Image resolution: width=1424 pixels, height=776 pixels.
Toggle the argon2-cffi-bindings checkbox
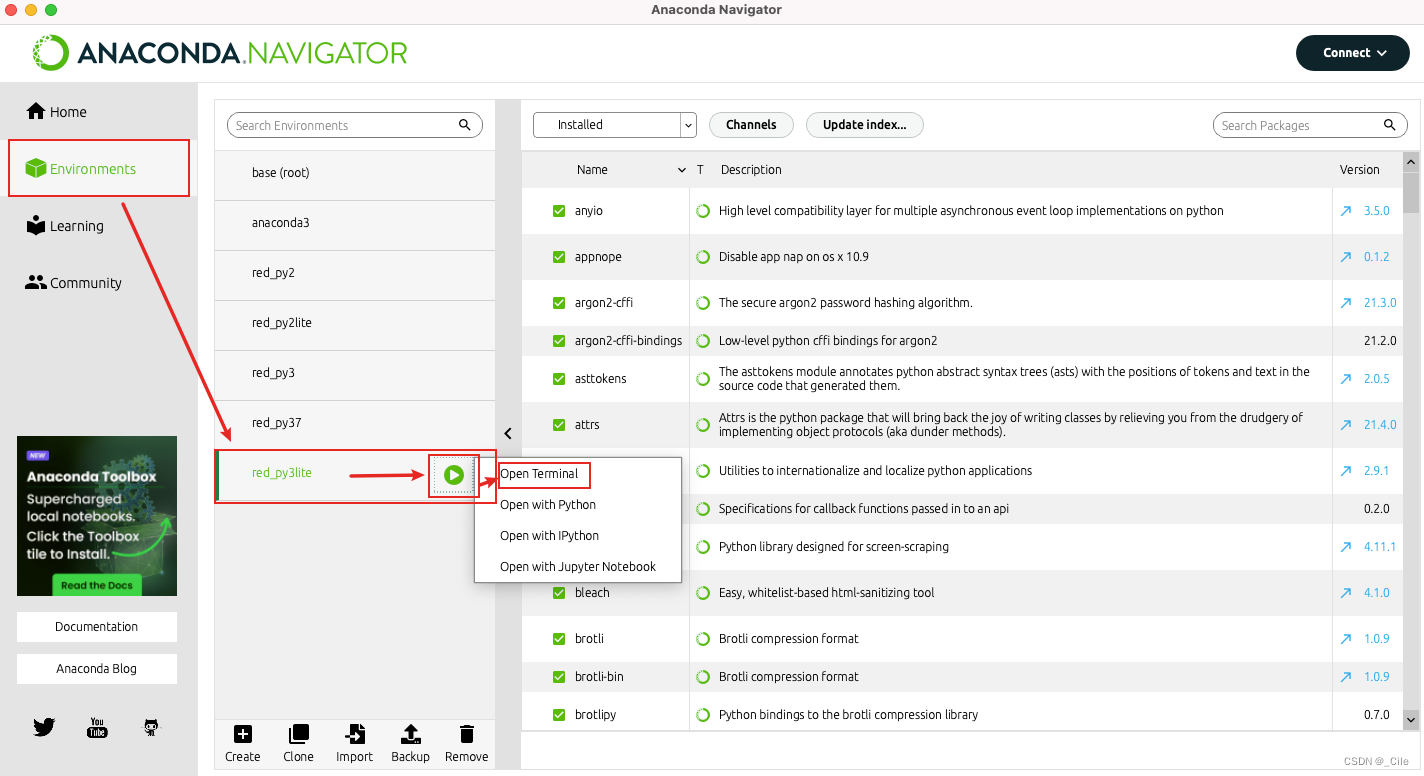tap(559, 341)
